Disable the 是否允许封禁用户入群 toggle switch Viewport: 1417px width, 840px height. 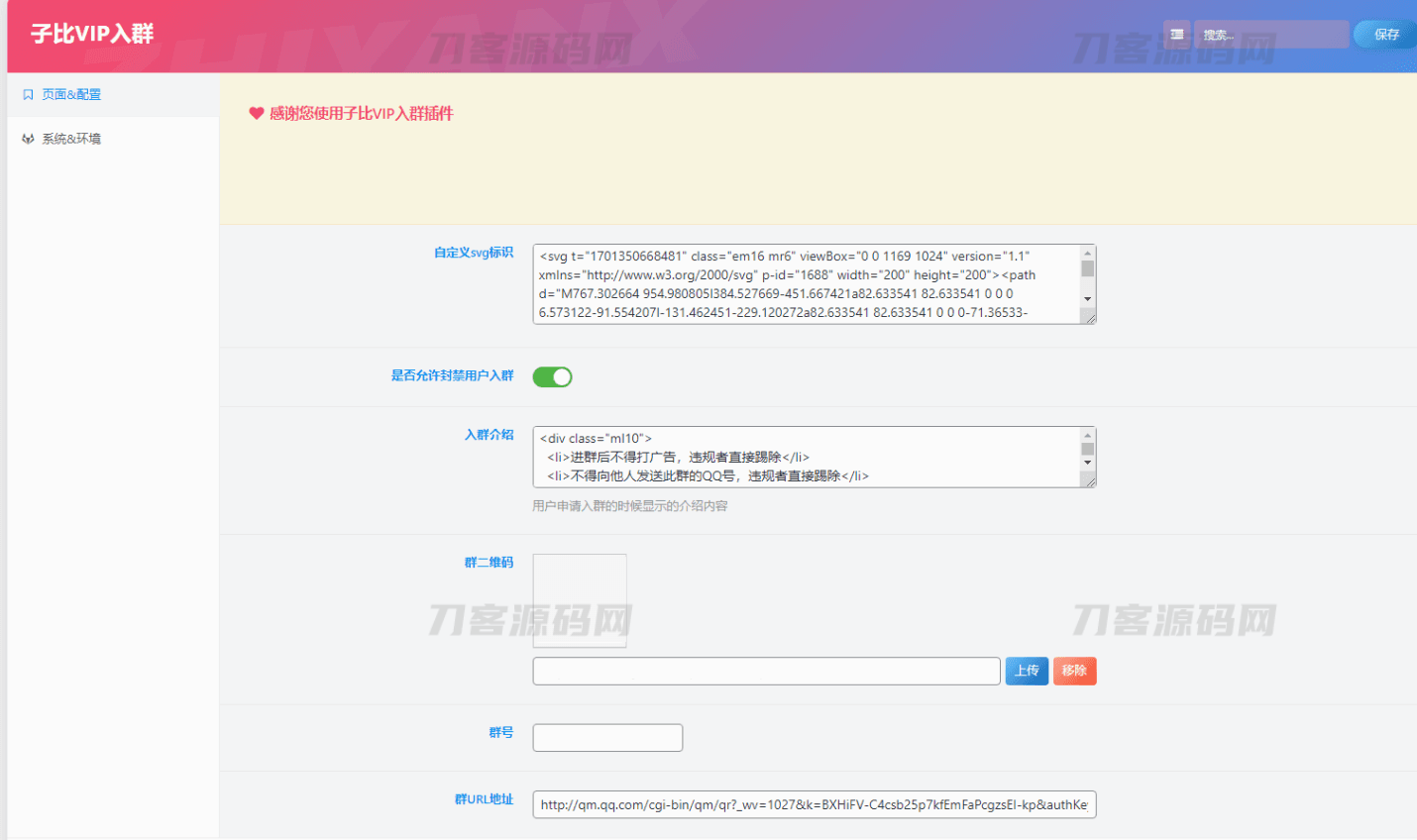click(552, 376)
